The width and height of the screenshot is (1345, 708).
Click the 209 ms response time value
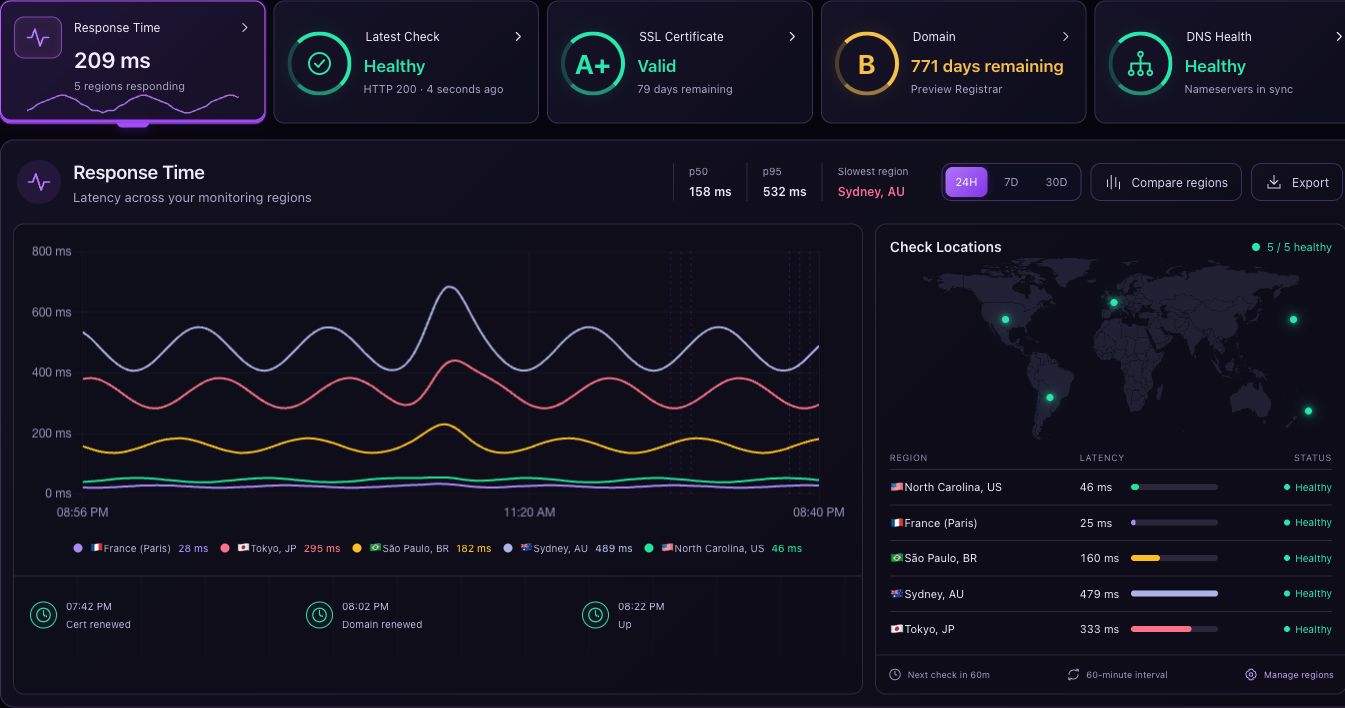[112, 60]
